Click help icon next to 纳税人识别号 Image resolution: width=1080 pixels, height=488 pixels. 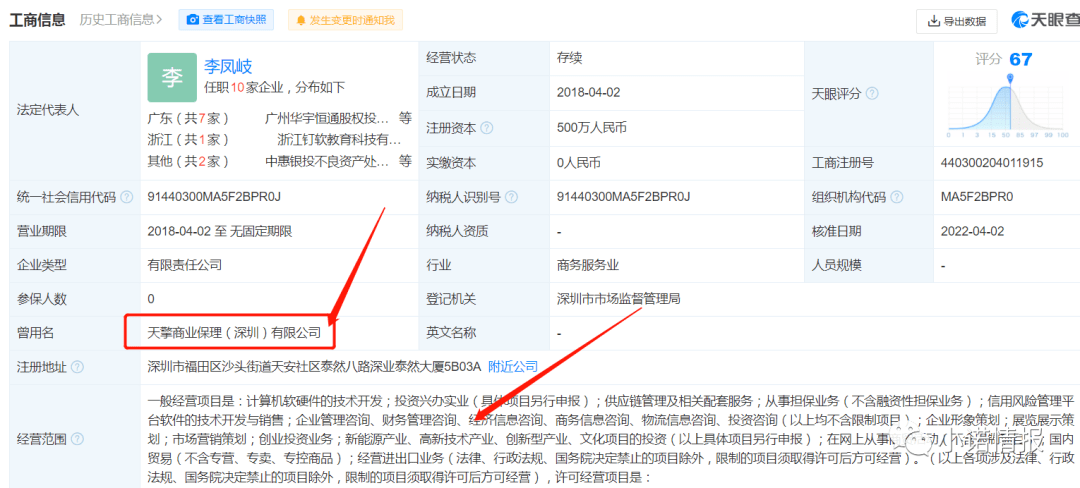pos(511,198)
